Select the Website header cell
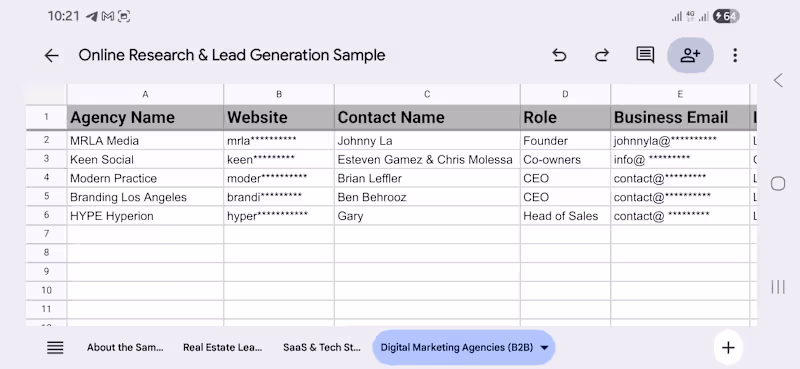This screenshot has width=800, height=369. point(279,117)
